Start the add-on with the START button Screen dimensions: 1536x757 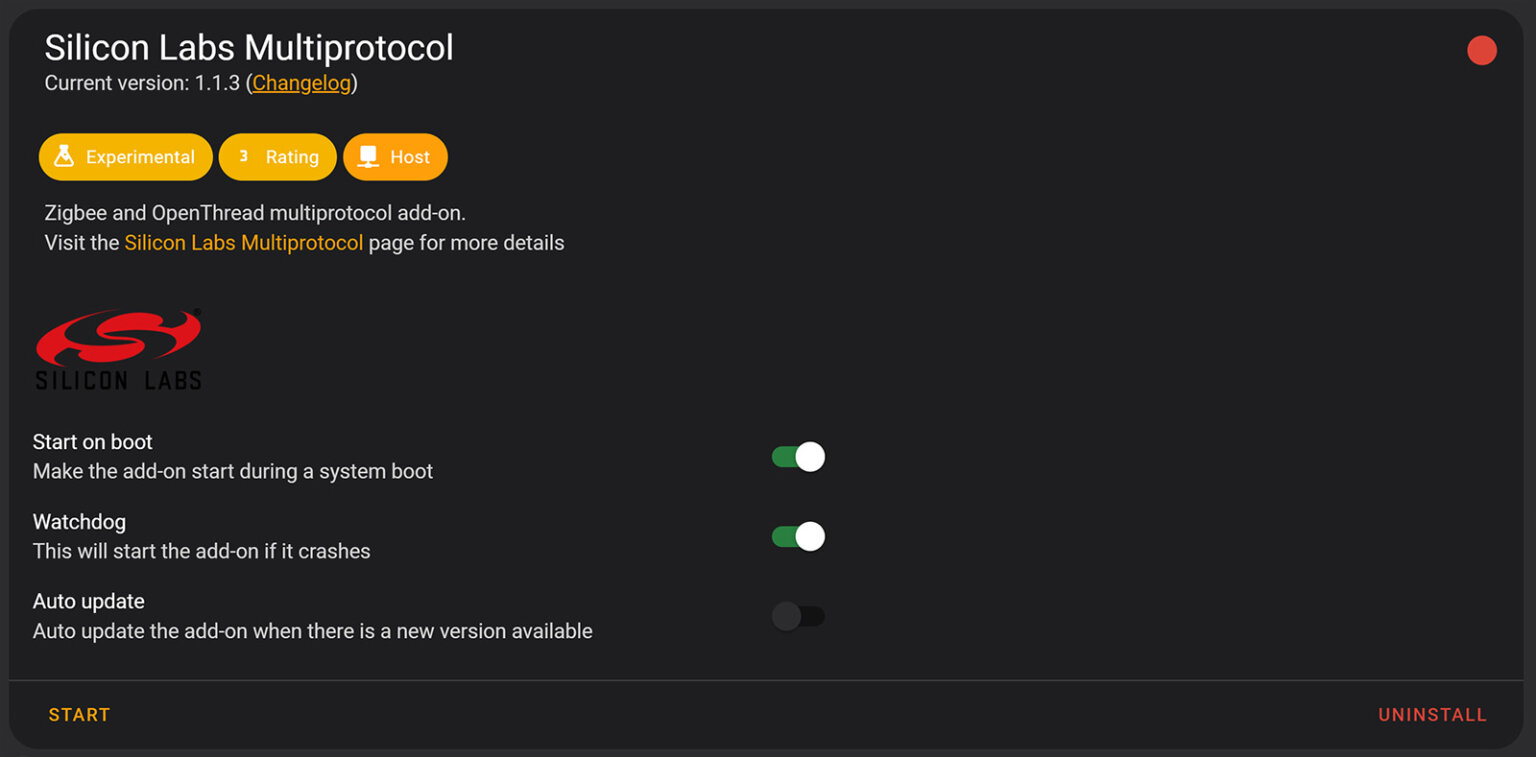(78, 714)
